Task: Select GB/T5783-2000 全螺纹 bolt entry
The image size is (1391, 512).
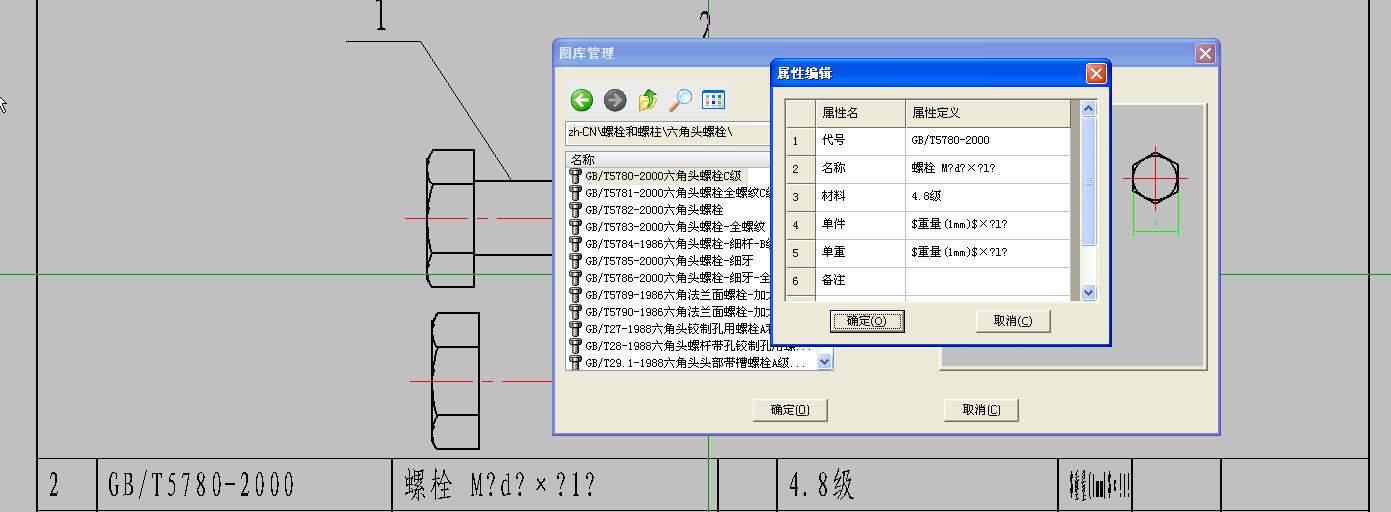Action: (x=661, y=227)
